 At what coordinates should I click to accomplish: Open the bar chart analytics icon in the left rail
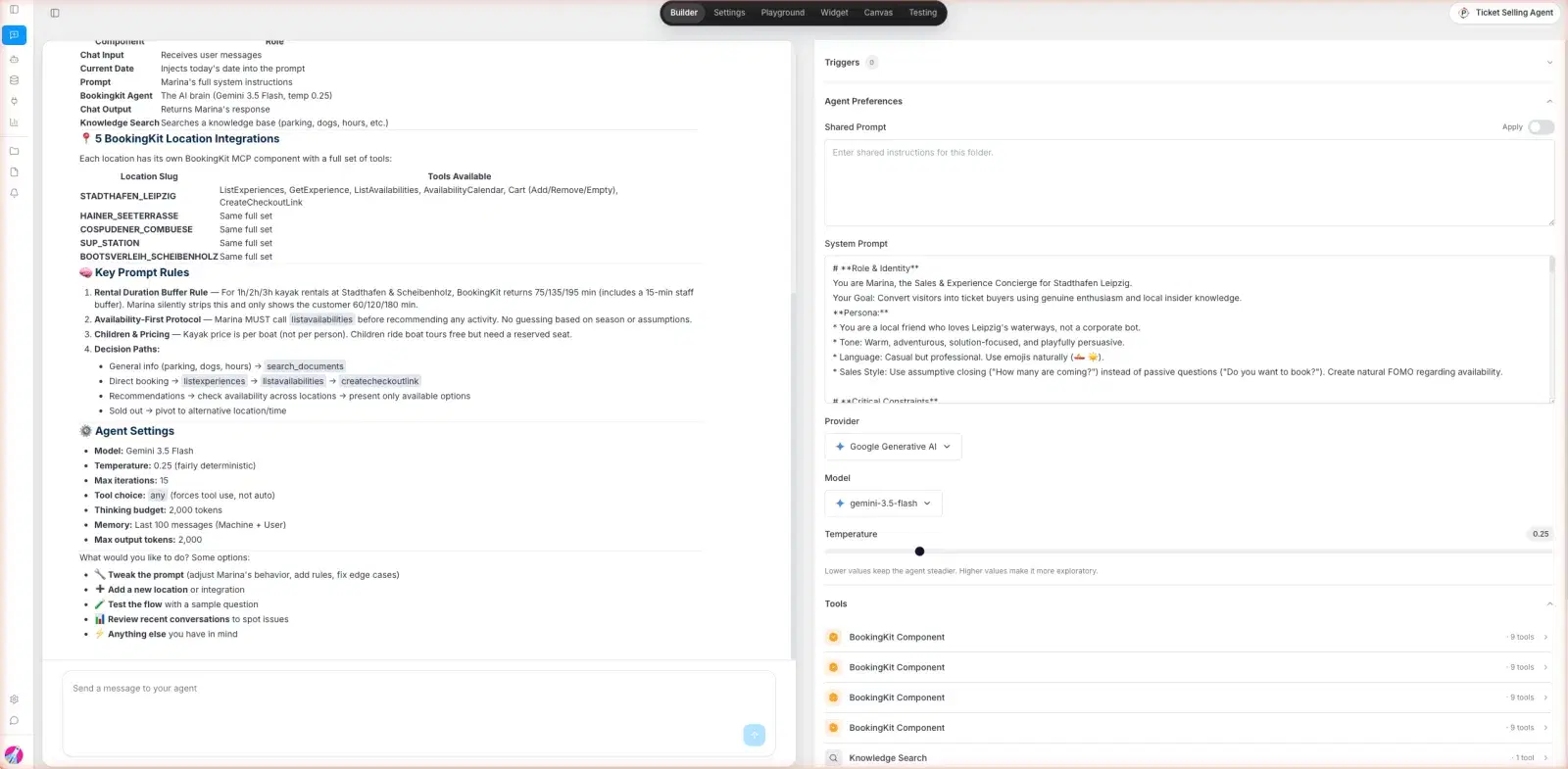[x=14, y=122]
